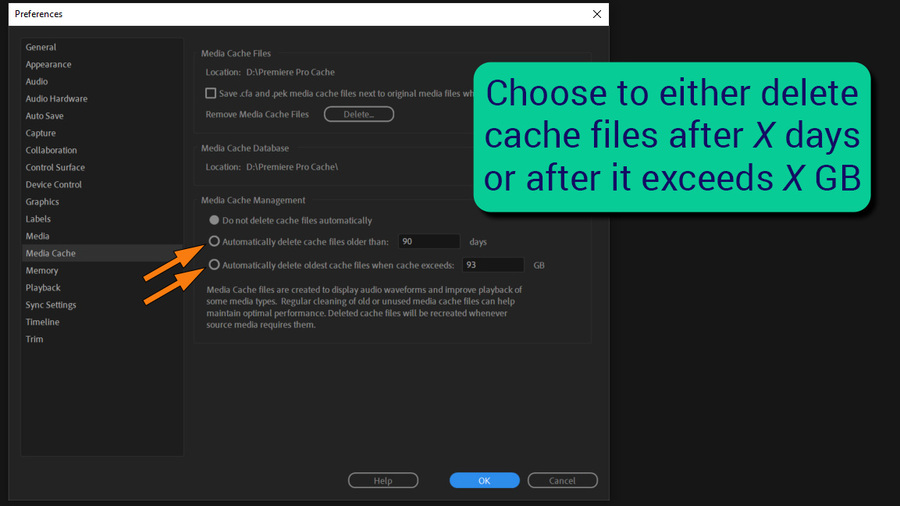Image resolution: width=900 pixels, height=506 pixels.
Task: Cancel the Preferences dialog
Action: point(562,481)
